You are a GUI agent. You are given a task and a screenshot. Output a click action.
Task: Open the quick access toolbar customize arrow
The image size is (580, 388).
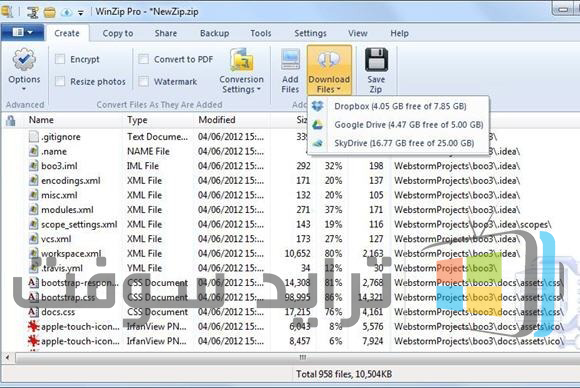pos(80,13)
